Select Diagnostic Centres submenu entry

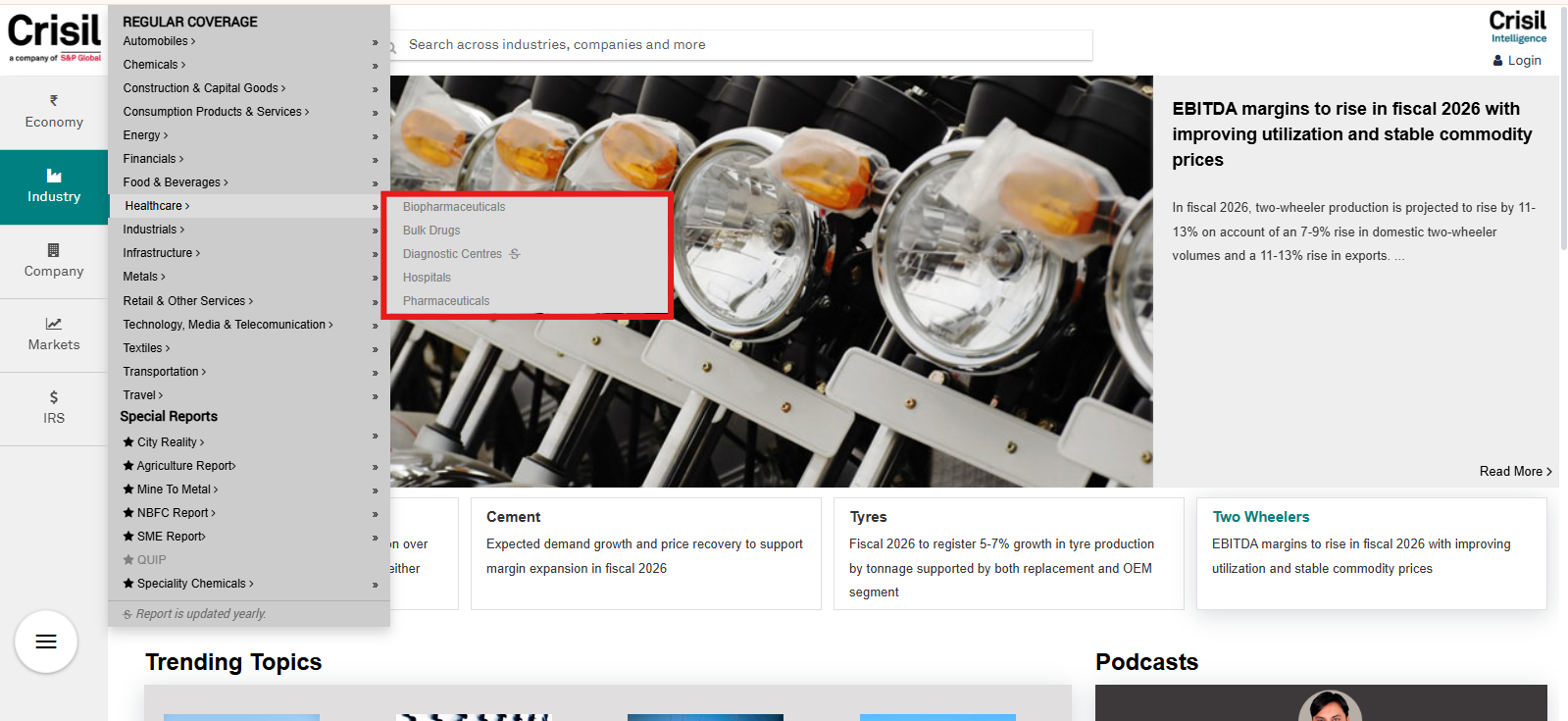click(452, 254)
